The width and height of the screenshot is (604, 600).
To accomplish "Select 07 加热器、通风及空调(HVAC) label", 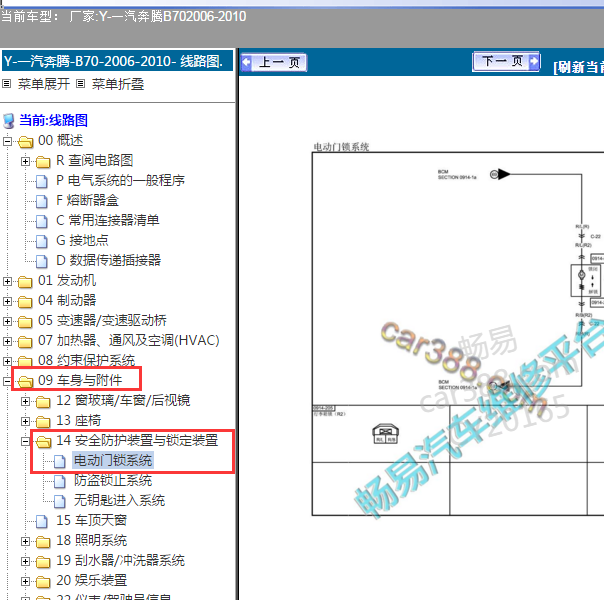I will click(x=129, y=340).
